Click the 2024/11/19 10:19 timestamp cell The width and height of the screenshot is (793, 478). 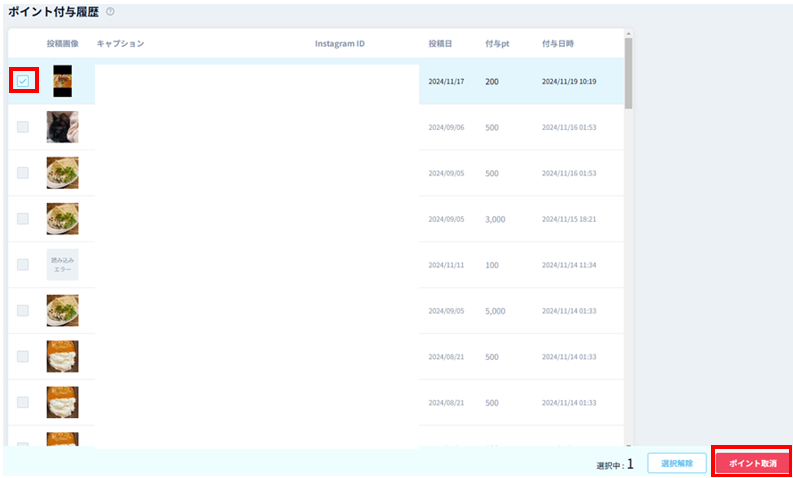point(568,81)
